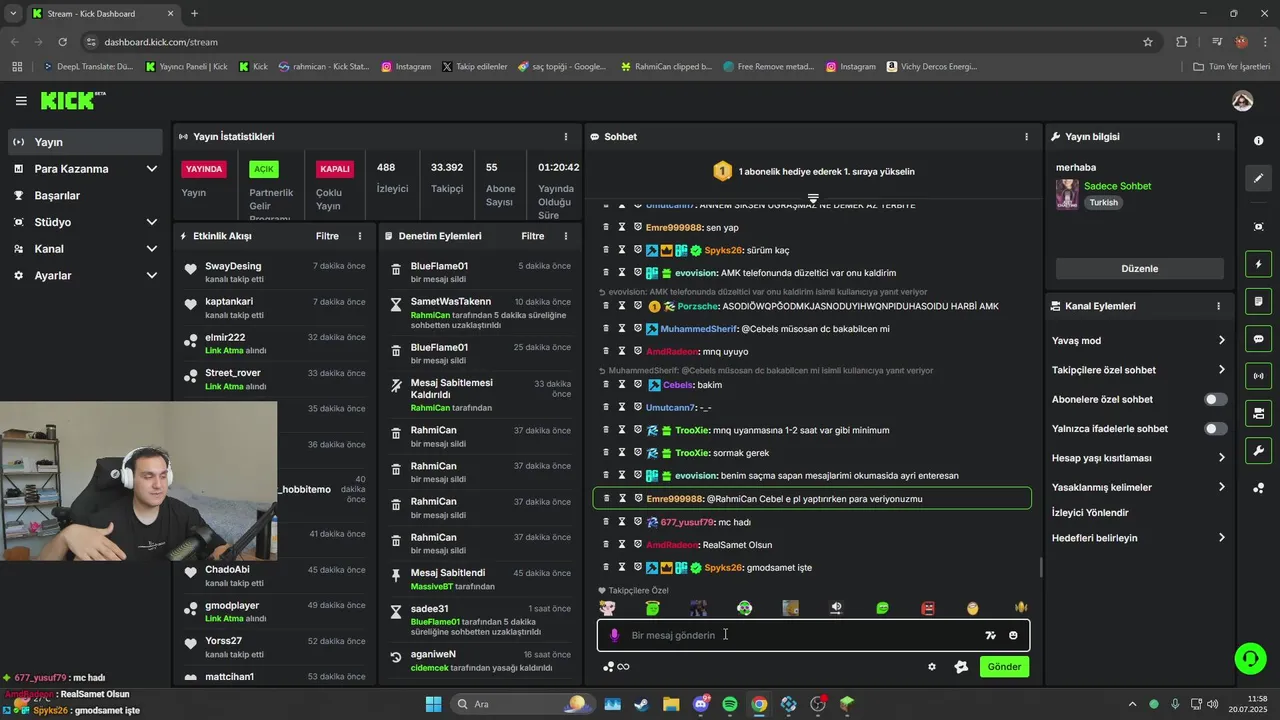
Task: Open Denetim Eylemleri three-dot menu
Action: tap(566, 236)
